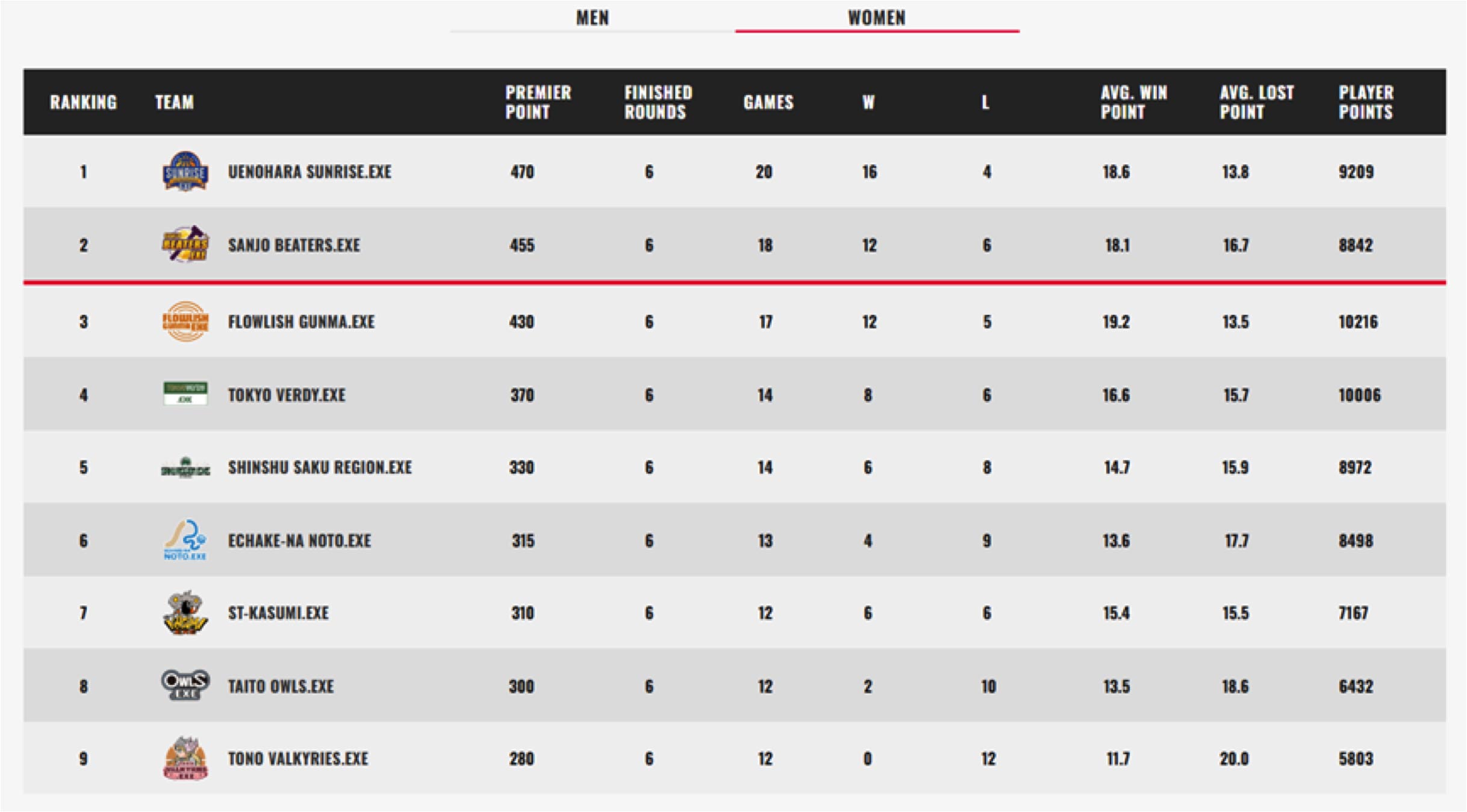Select the WOMEN standings tab
This screenshot has height=812, width=1467.
click(x=877, y=18)
